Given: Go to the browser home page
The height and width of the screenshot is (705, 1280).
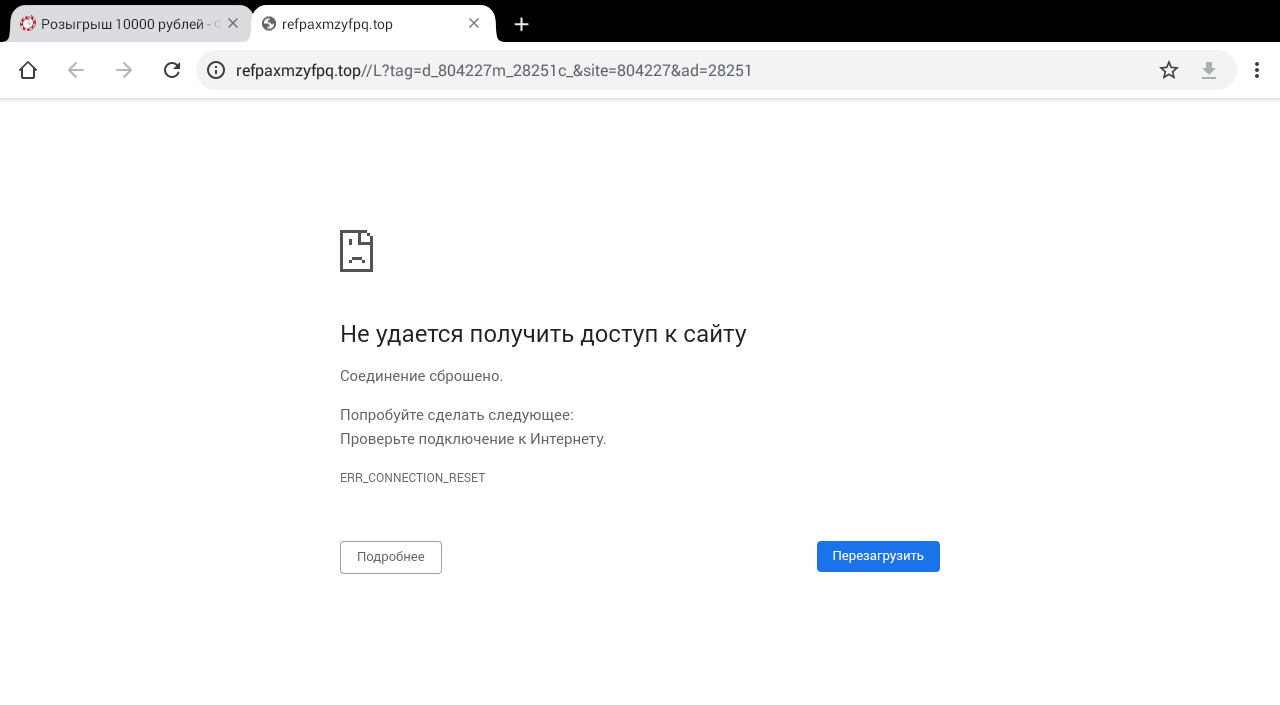Looking at the screenshot, I should coord(28,70).
